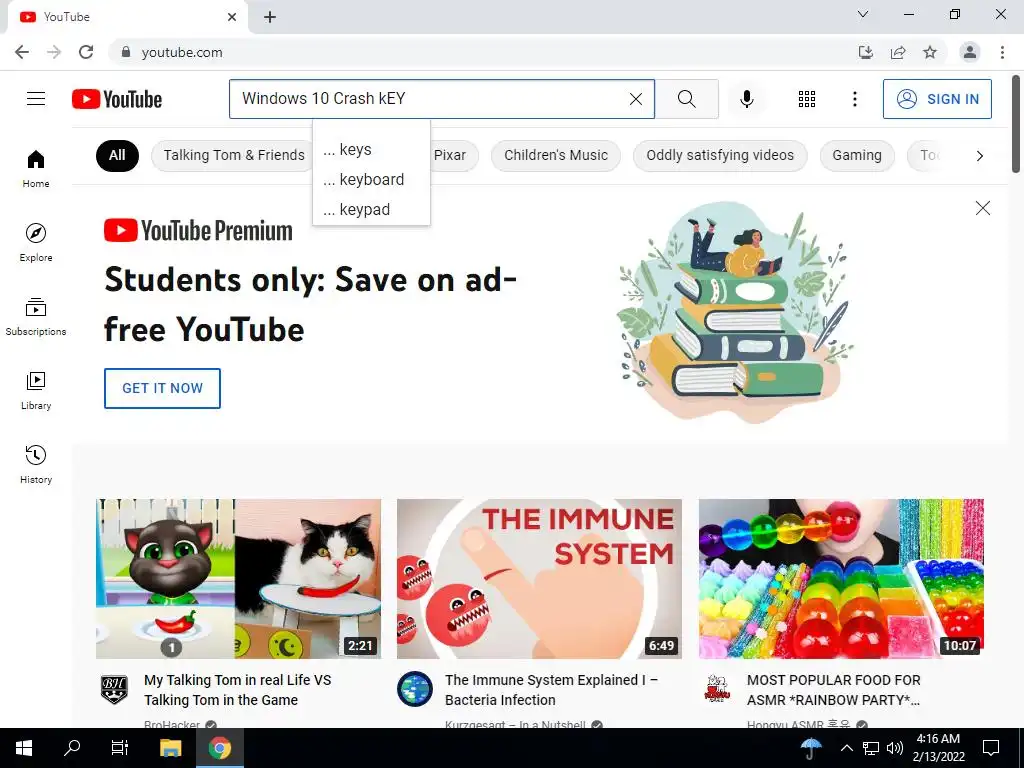The height and width of the screenshot is (768, 1024).
Task: Open the Kurzgesagt channel avatar
Action: point(415,689)
